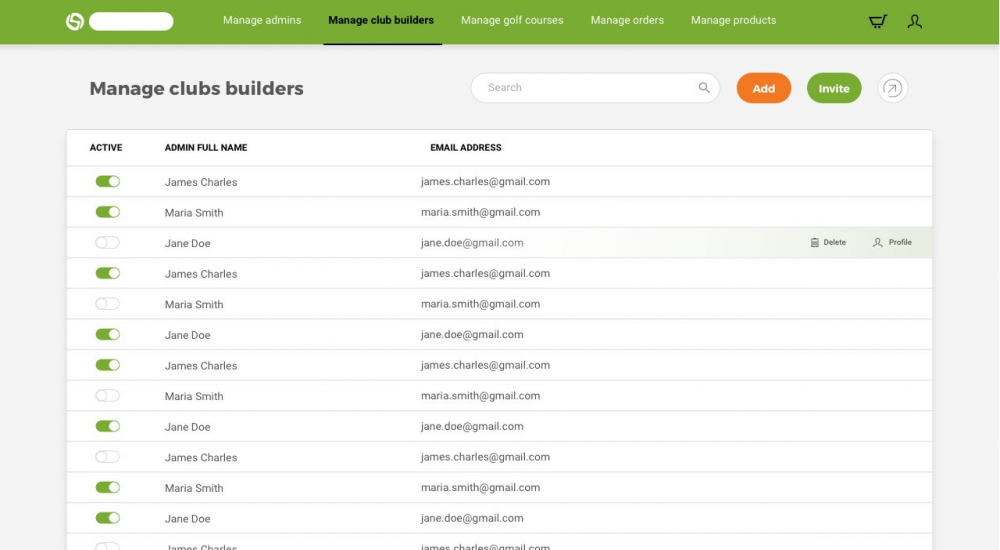1000x550 pixels.
Task: Open the Manage admins menu item
Action: (x=262, y=20)
